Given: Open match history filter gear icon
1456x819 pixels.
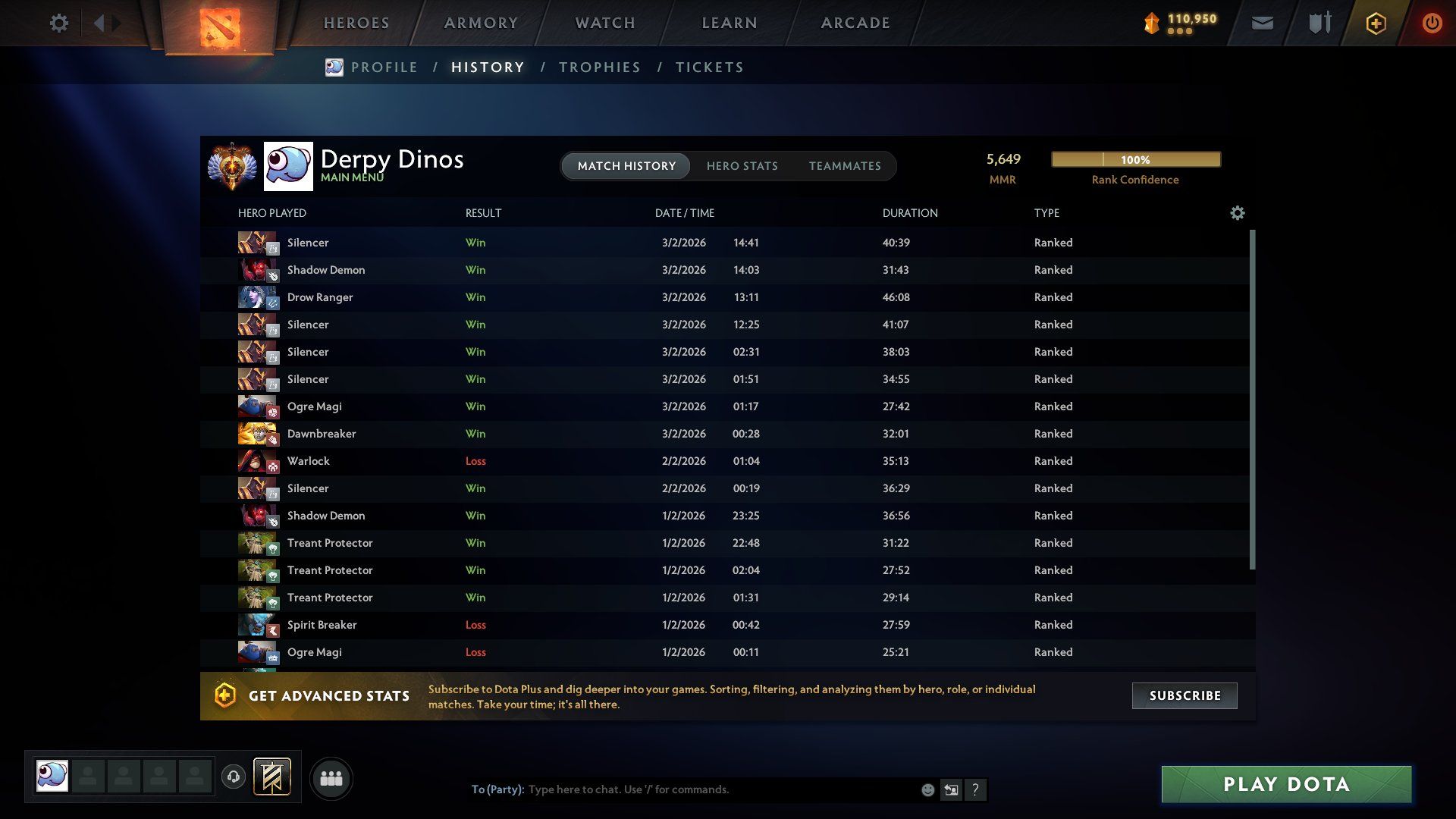Looking at the screenshot, I should tap(1237, 213).
